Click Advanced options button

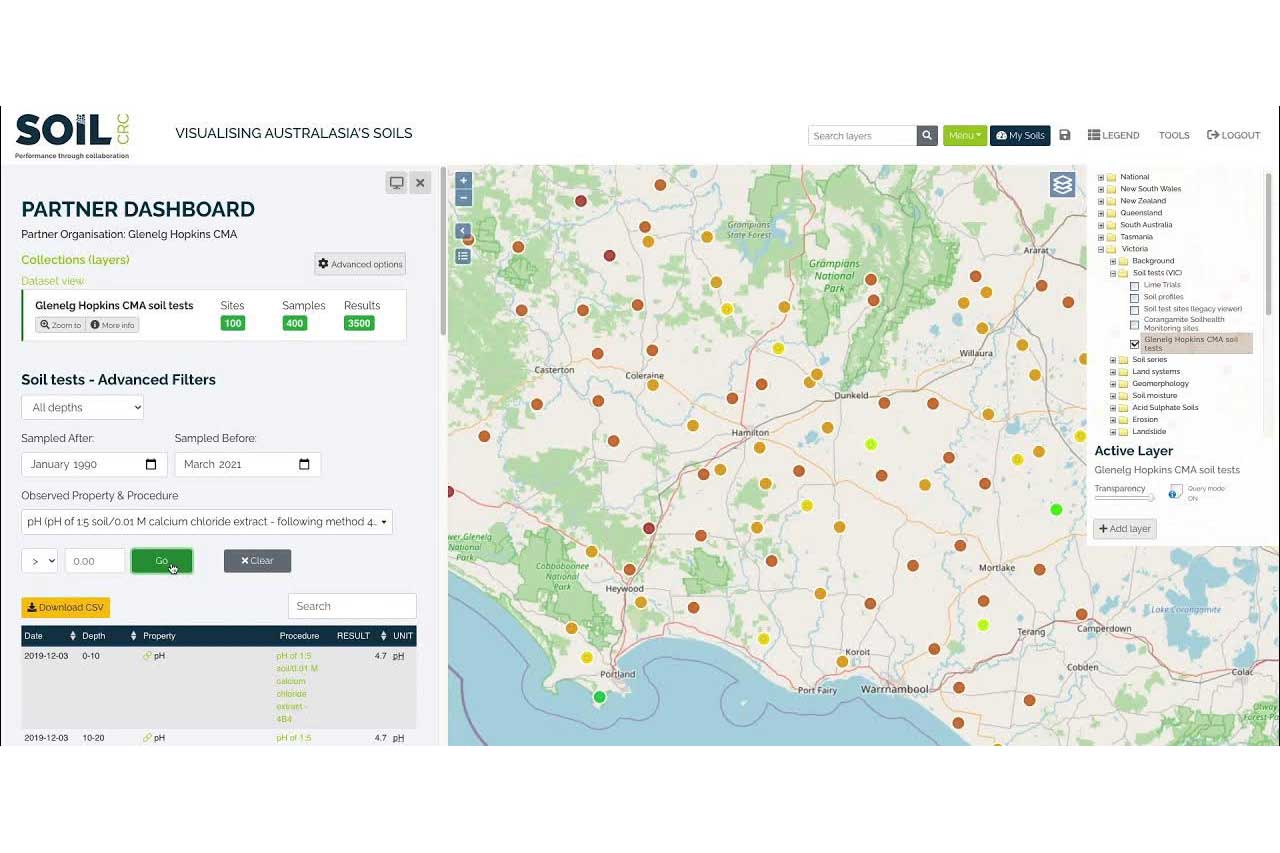coord(360,264)
